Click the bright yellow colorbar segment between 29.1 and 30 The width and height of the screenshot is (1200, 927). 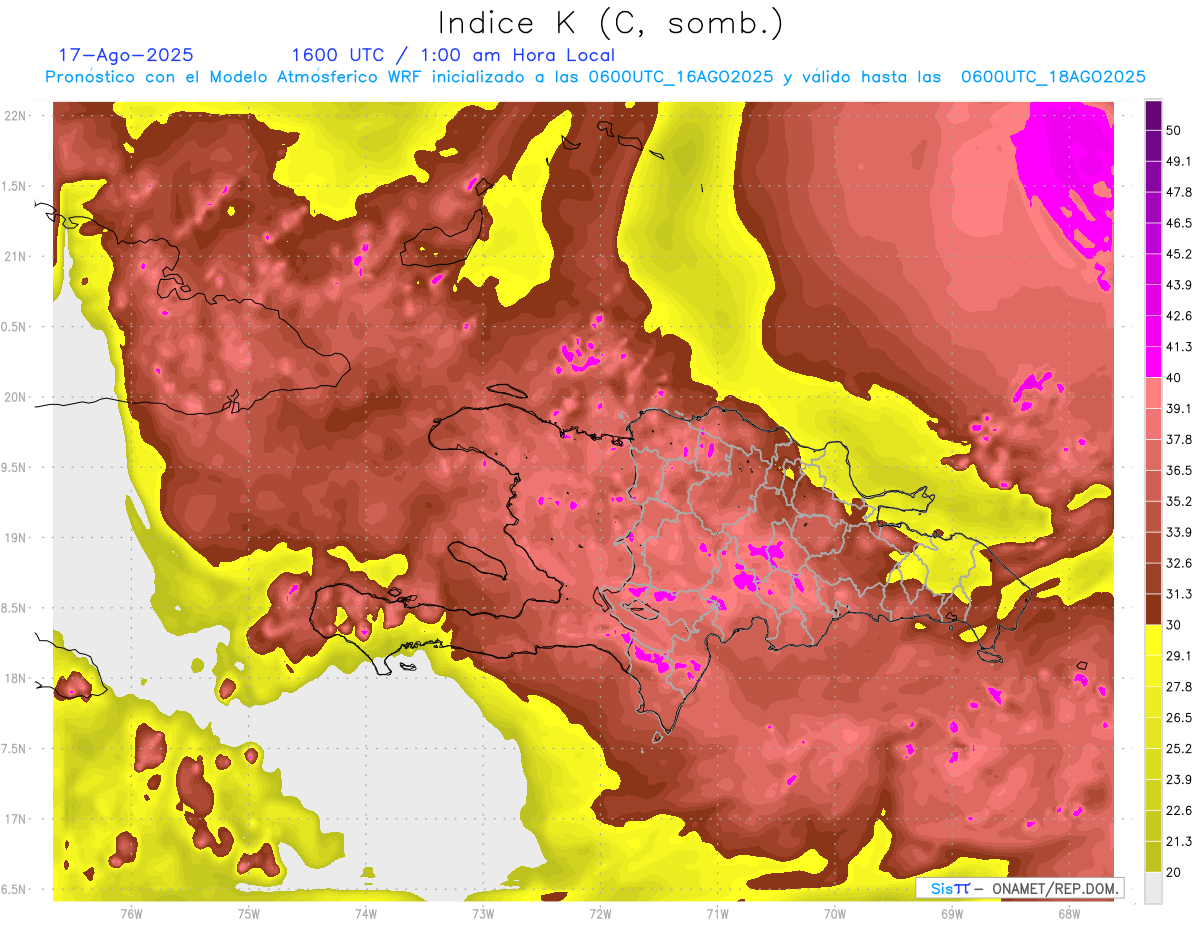click(x=1153, y=640)
